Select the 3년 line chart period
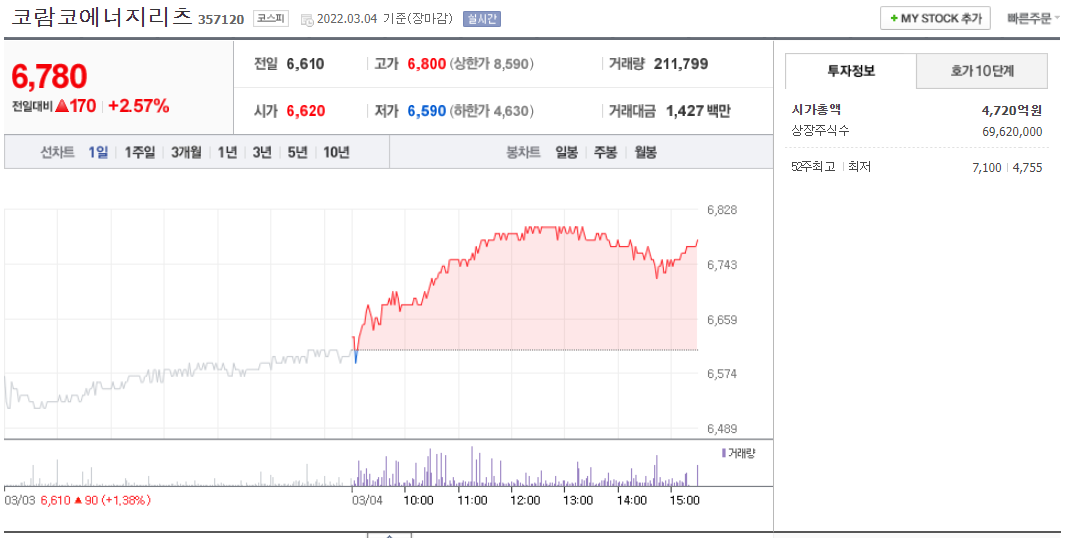The width and height of the screenshot is (1068, 538). (x=262, y=152)
